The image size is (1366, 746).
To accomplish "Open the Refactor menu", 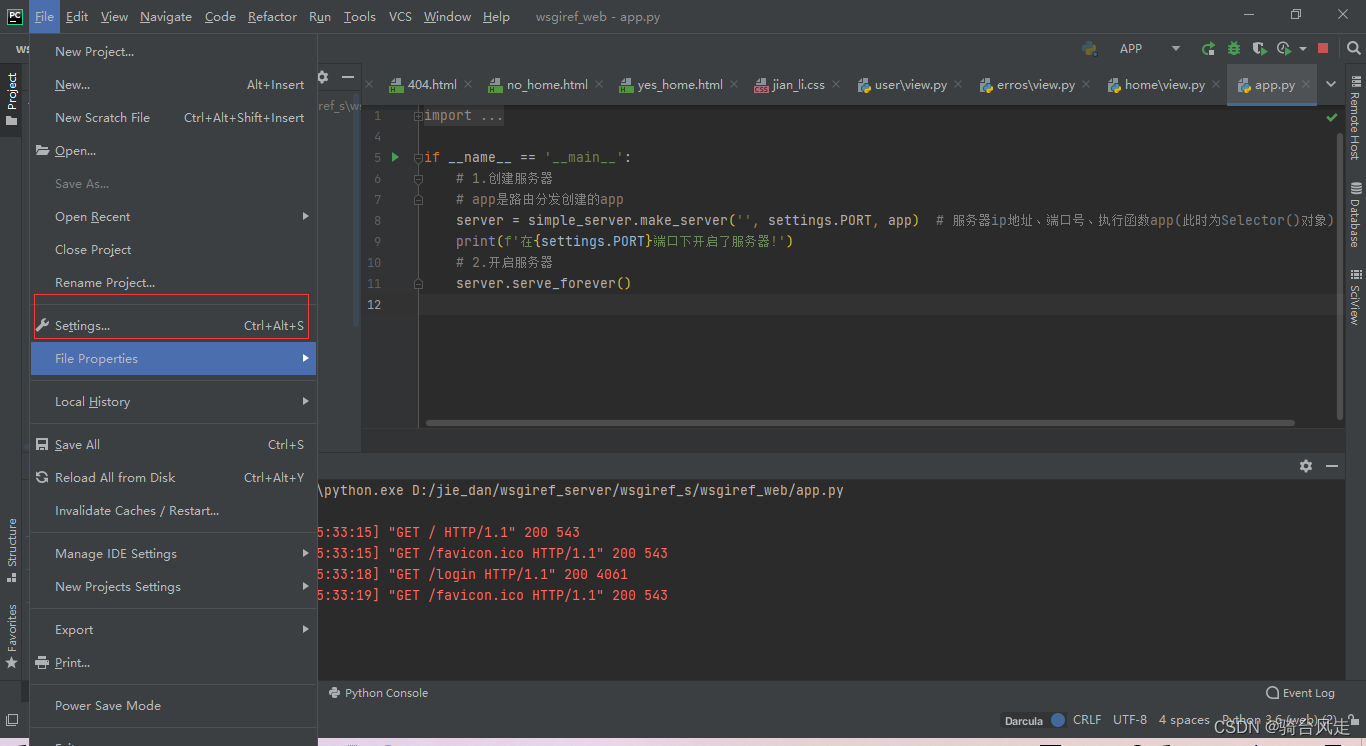I will pos(272,16).
